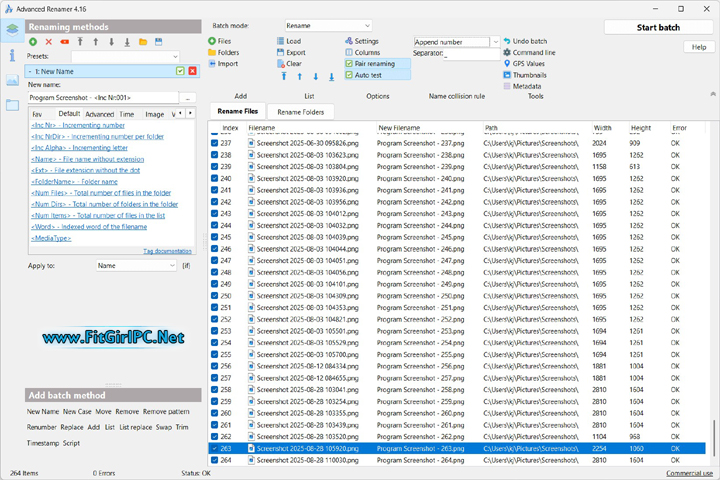Click the save preset floppy icon

coord(159,42)
